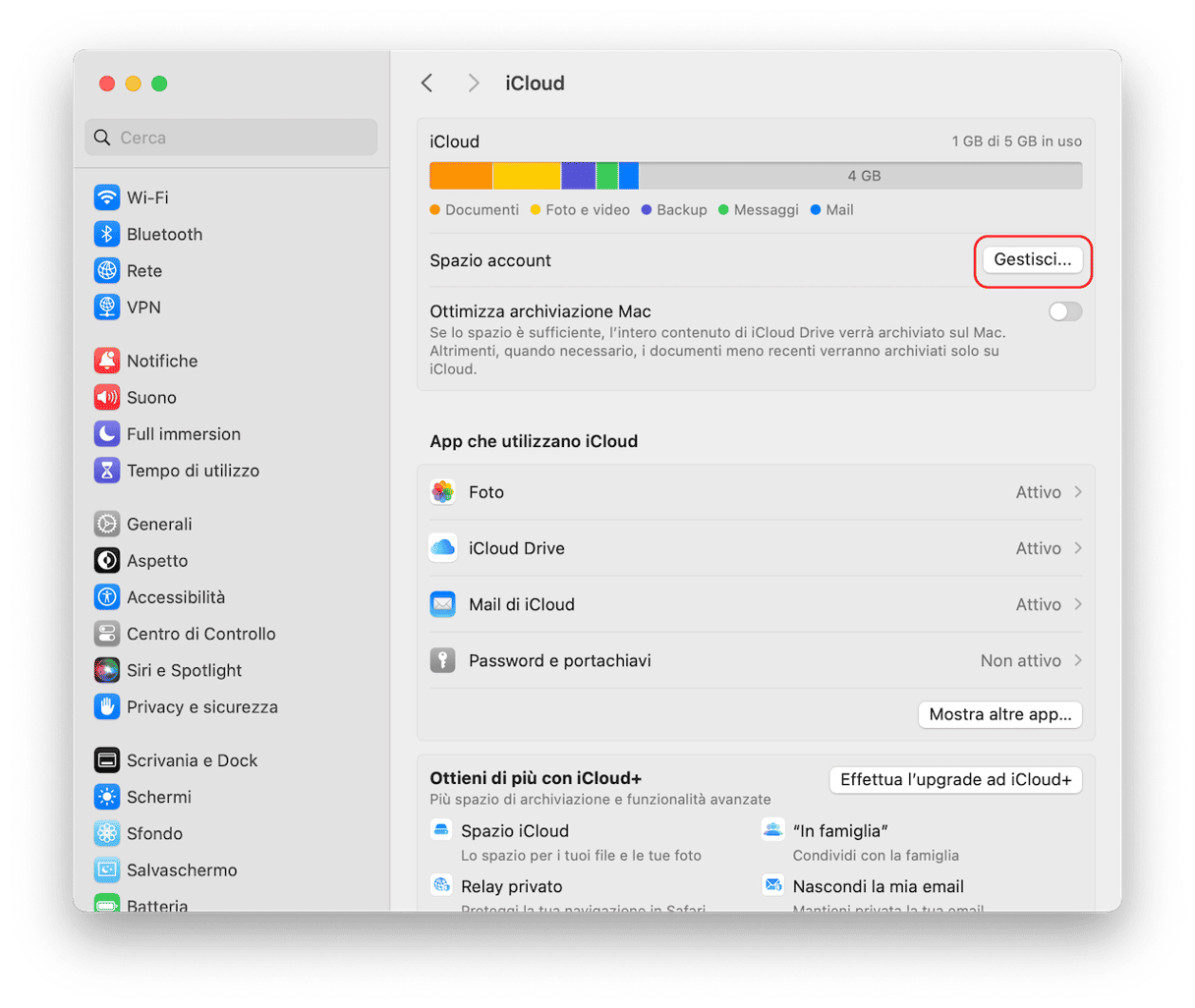Image resolution: width=1195 pixels, height=1008 pixels.
Task: Click the gray 4 GB free space bar
Action: 861,176
